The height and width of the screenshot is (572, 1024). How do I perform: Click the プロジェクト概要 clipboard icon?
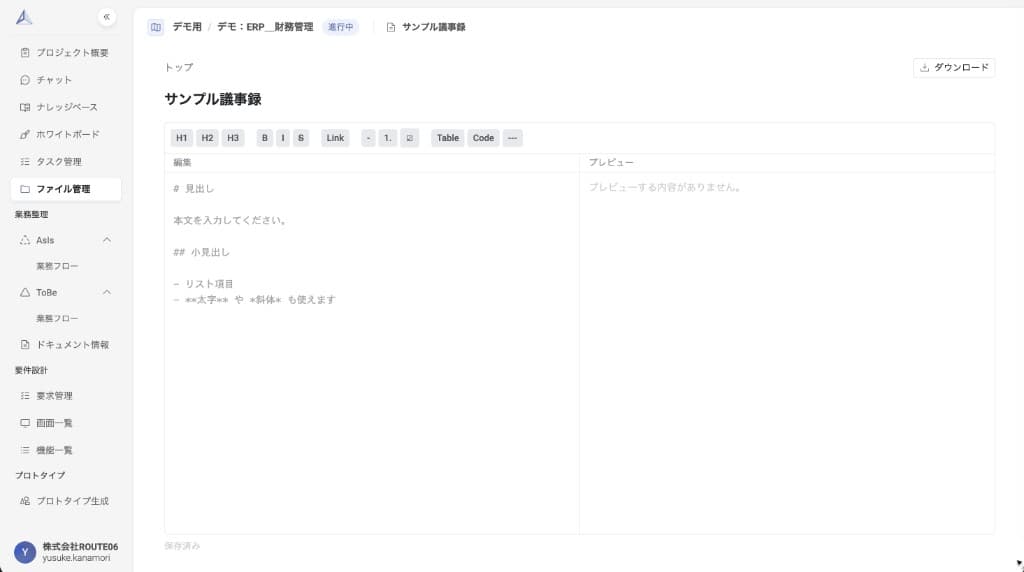tap(25, 53)
